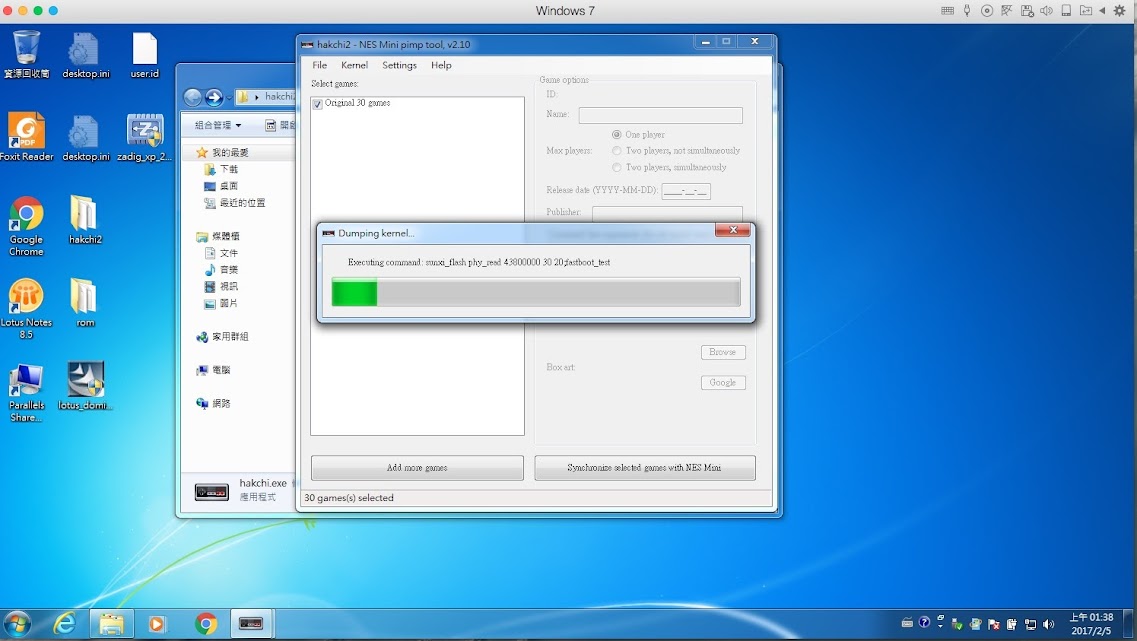
Task: Select 媒體櫃 in Explorer sidebar
Action: point(218,236)
